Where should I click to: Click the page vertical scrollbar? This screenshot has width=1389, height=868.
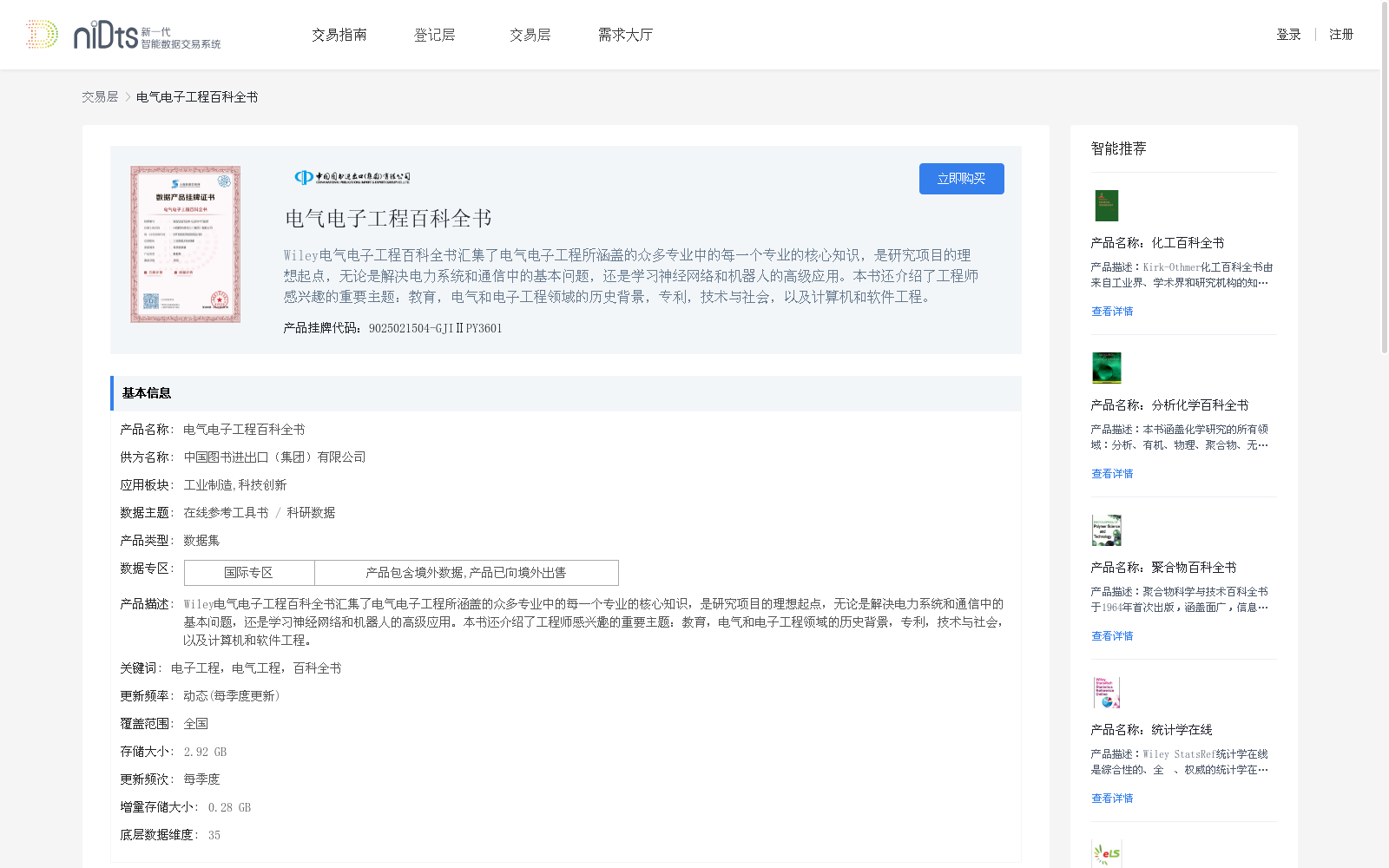pyautogui.click(x=1385, y=178)
